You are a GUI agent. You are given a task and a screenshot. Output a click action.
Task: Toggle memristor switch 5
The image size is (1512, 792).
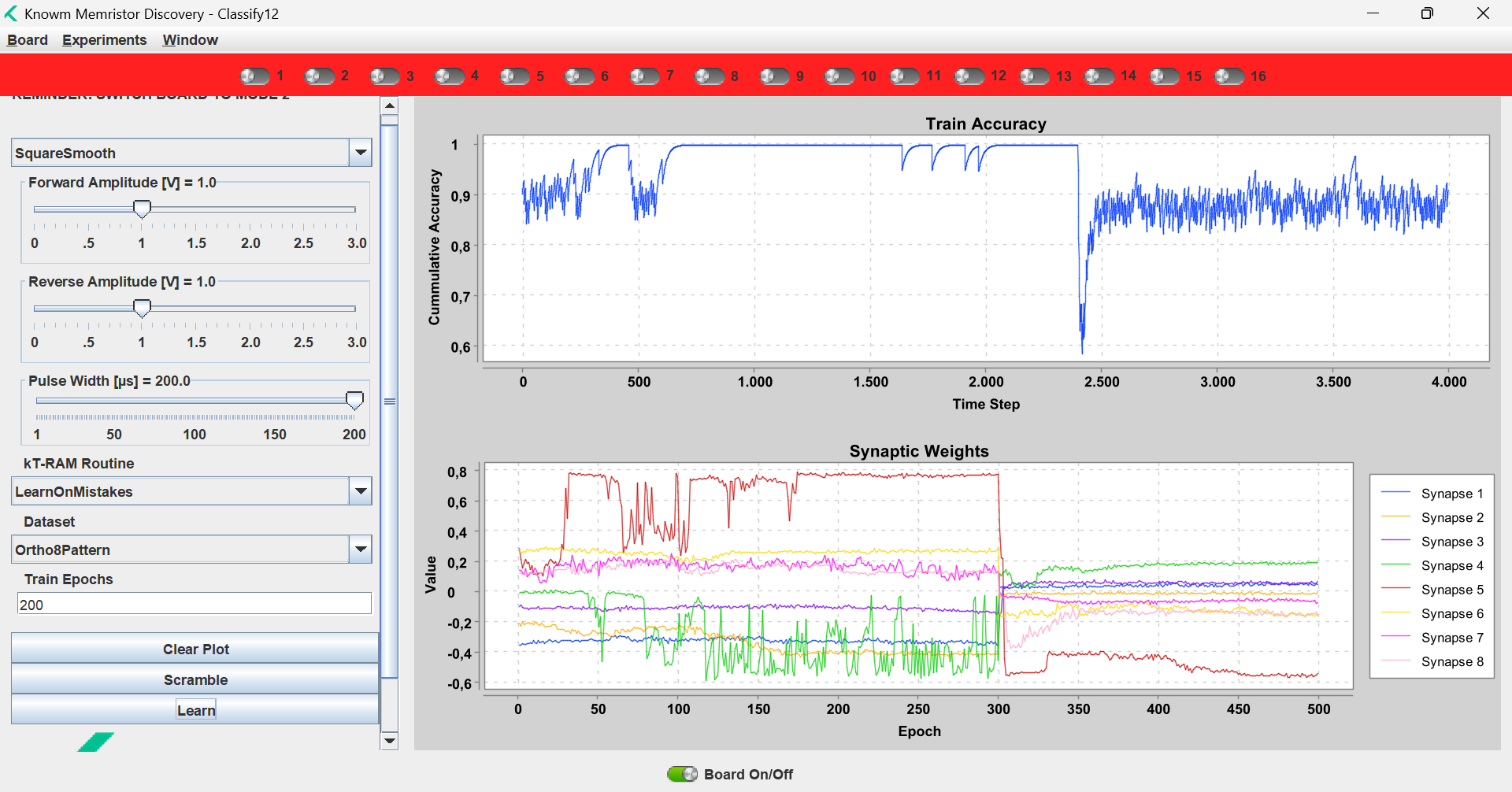[x=514, y=76]
